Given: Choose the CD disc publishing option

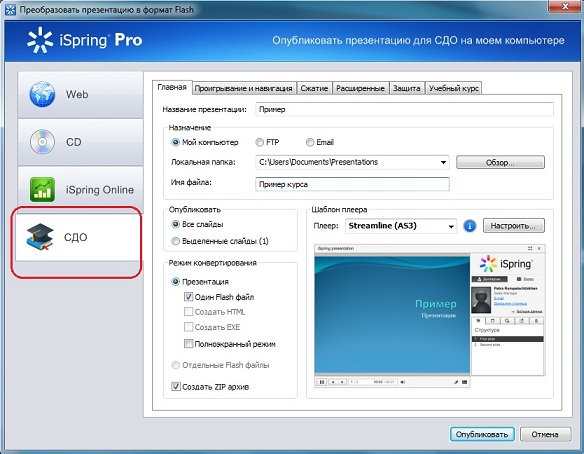Looking at the screenshot, I should (x=80, y=142).
